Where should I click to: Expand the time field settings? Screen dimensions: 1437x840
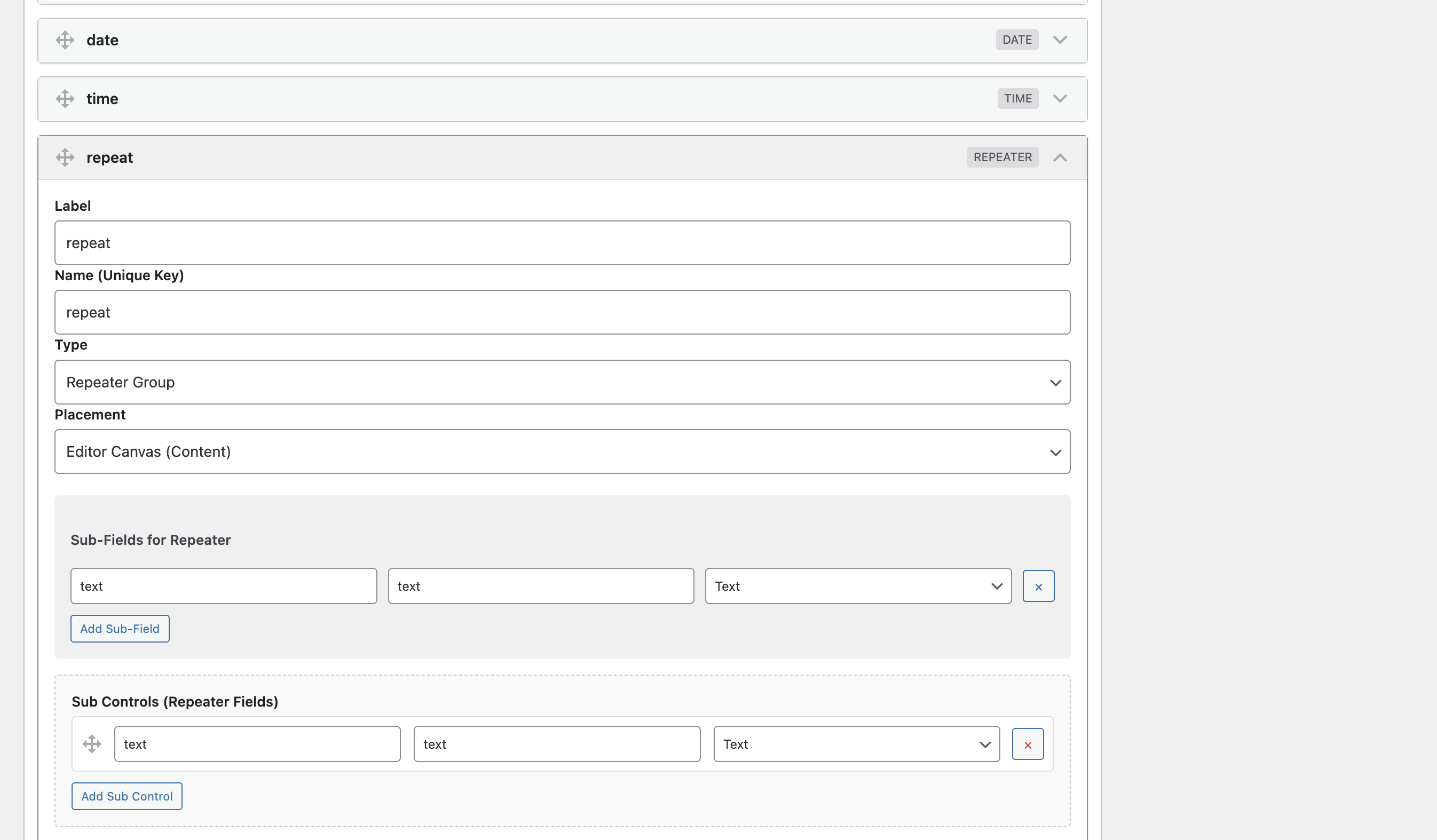tap(1060, 98)
